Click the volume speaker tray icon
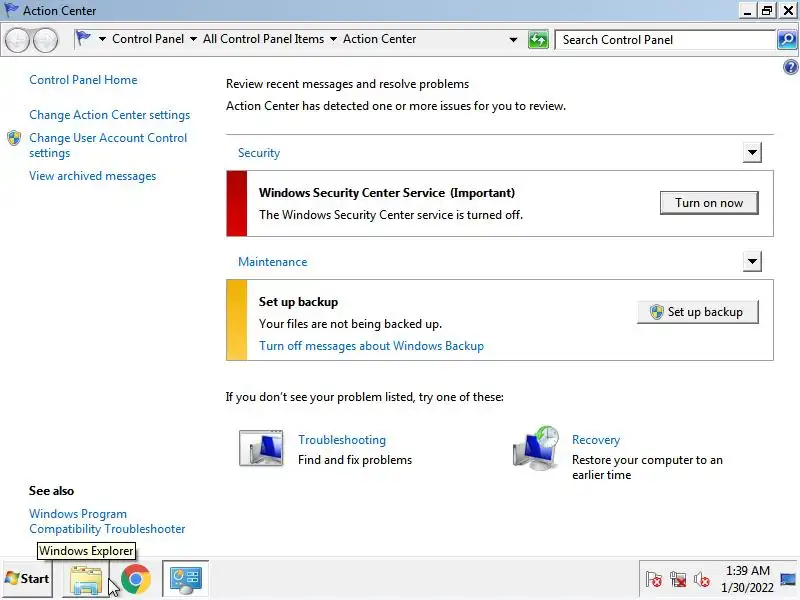Viewport: 800px width, 600px height. 702,580
